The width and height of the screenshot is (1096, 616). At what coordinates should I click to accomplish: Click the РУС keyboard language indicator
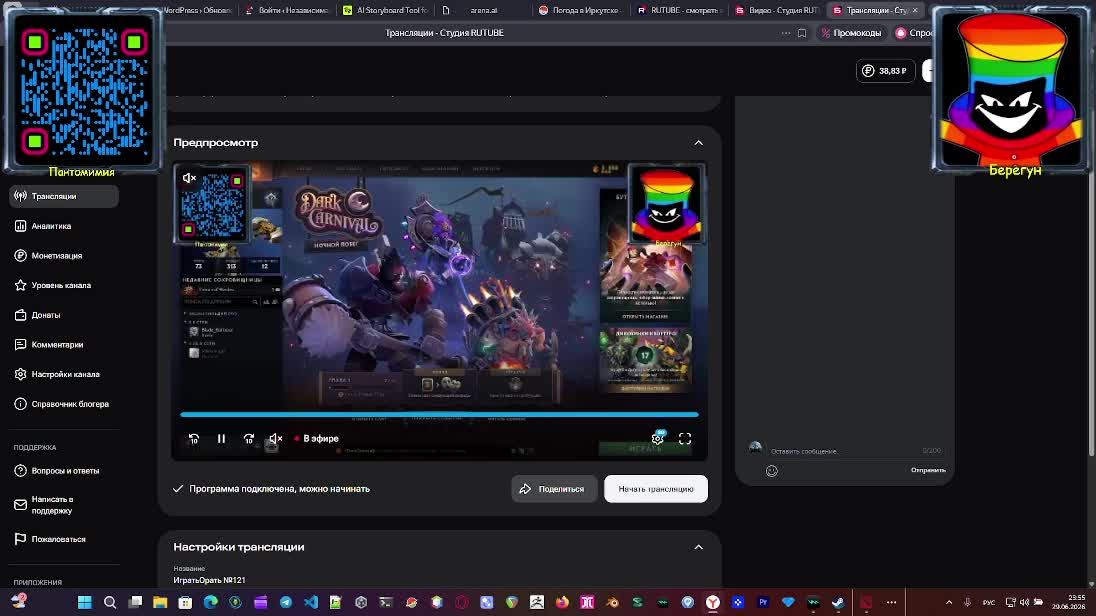(x=988, y=602)
